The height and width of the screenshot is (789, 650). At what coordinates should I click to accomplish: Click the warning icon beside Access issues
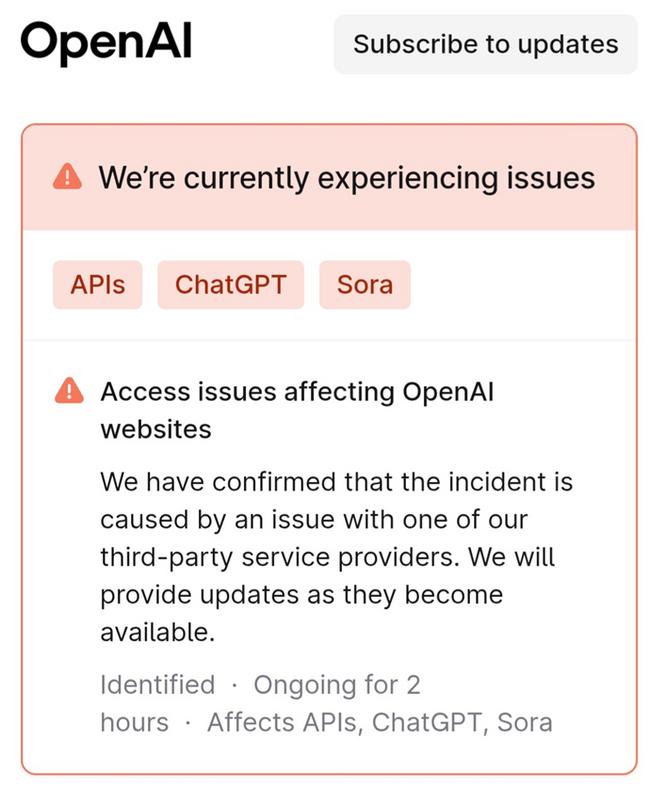tap(69, 391)
